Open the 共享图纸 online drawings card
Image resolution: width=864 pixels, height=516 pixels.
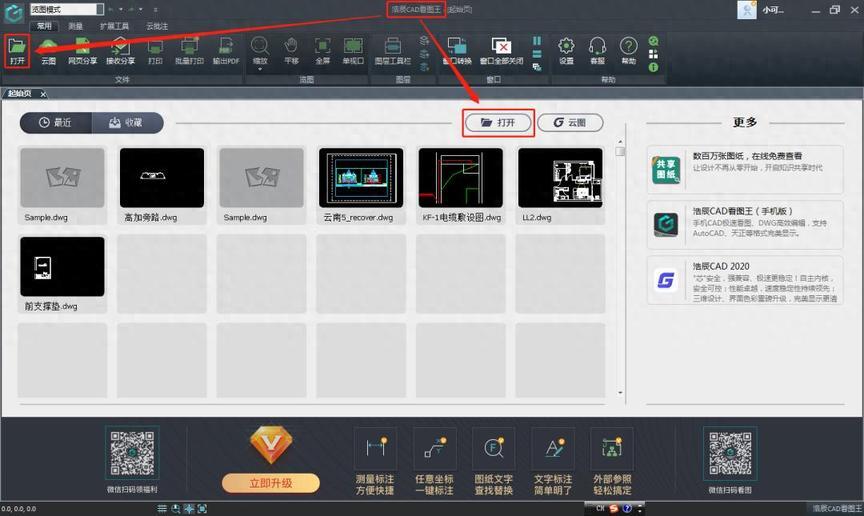[x=745, y=169]
